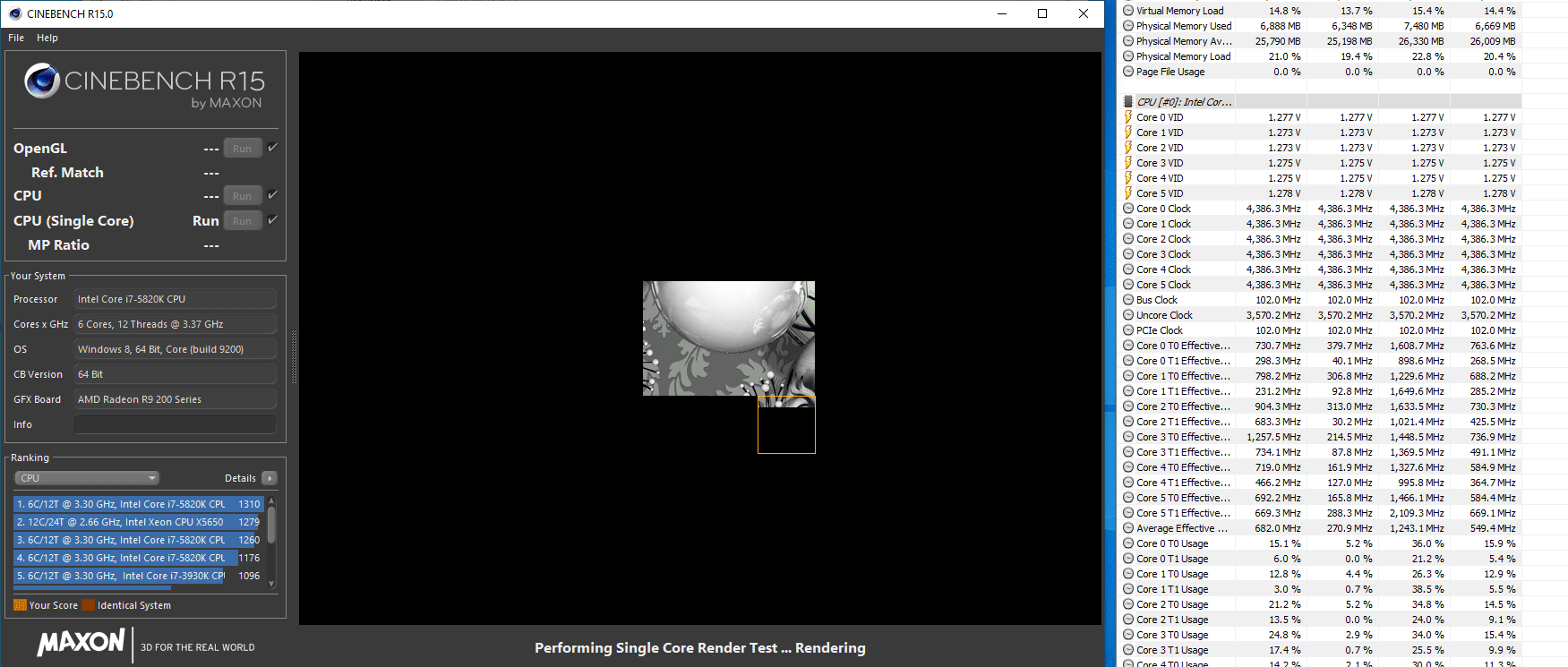Click the GFX Board field AMD Radeon R9
The width and height of the screenshot is (1568, 667).
point(175,399)
